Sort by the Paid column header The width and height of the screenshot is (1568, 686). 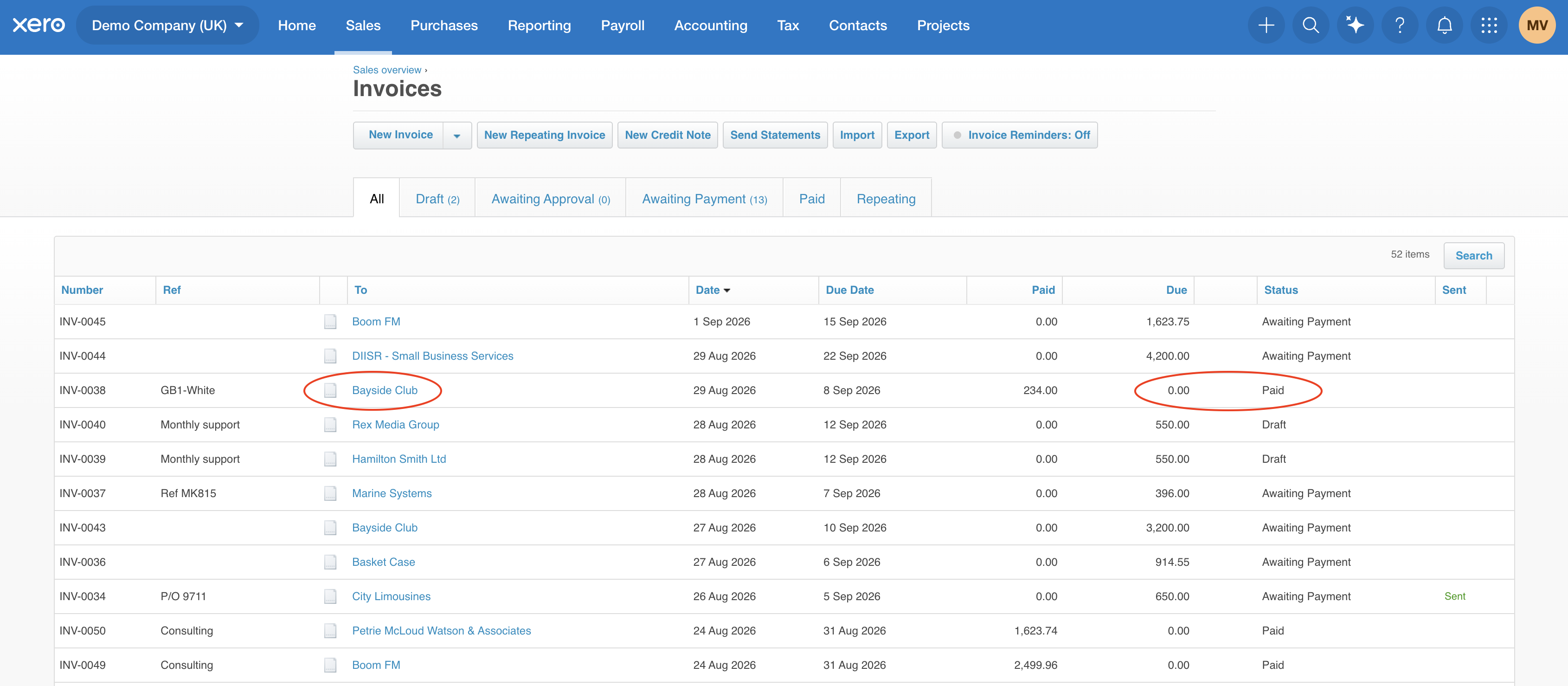coord(1043,290)
